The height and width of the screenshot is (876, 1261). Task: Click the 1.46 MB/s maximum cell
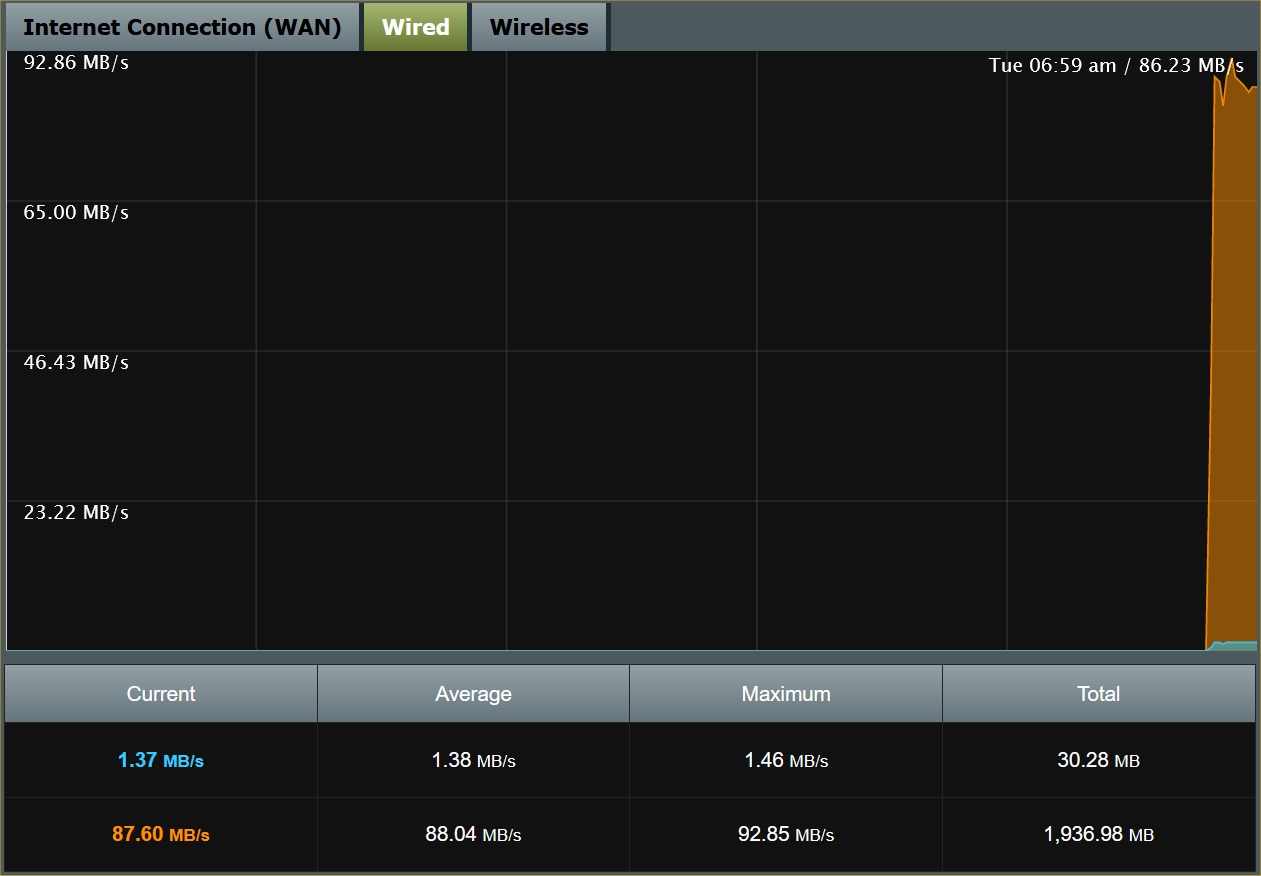[x=786, y=760]
